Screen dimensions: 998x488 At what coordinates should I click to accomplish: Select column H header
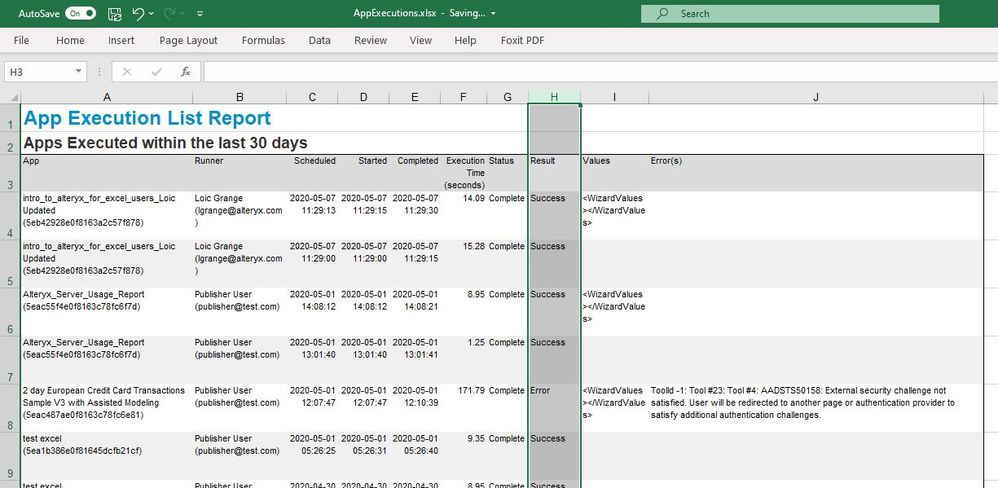click(x=554, y=97)
